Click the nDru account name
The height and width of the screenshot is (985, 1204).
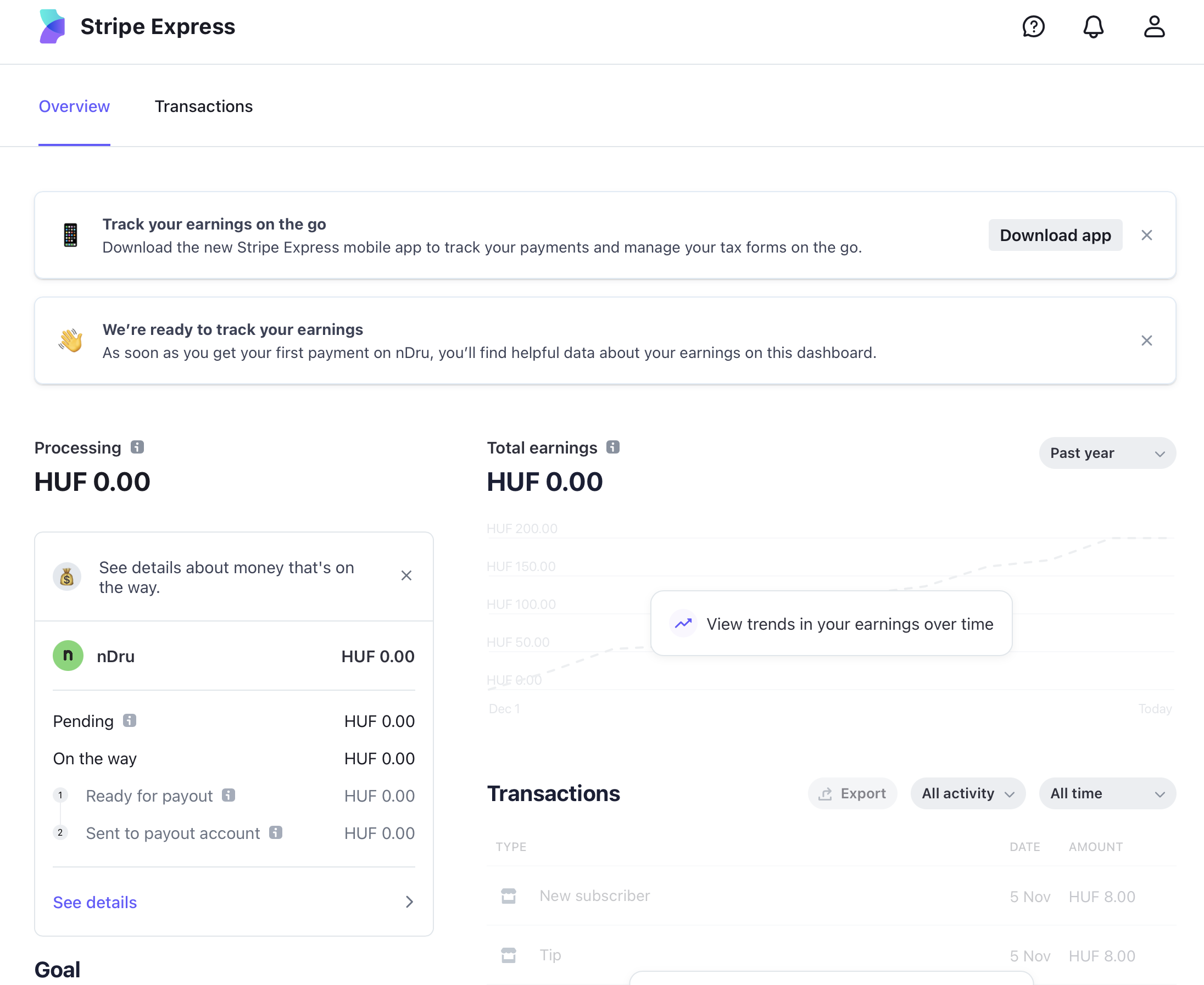pyautogui.click(x=116, y=657)
